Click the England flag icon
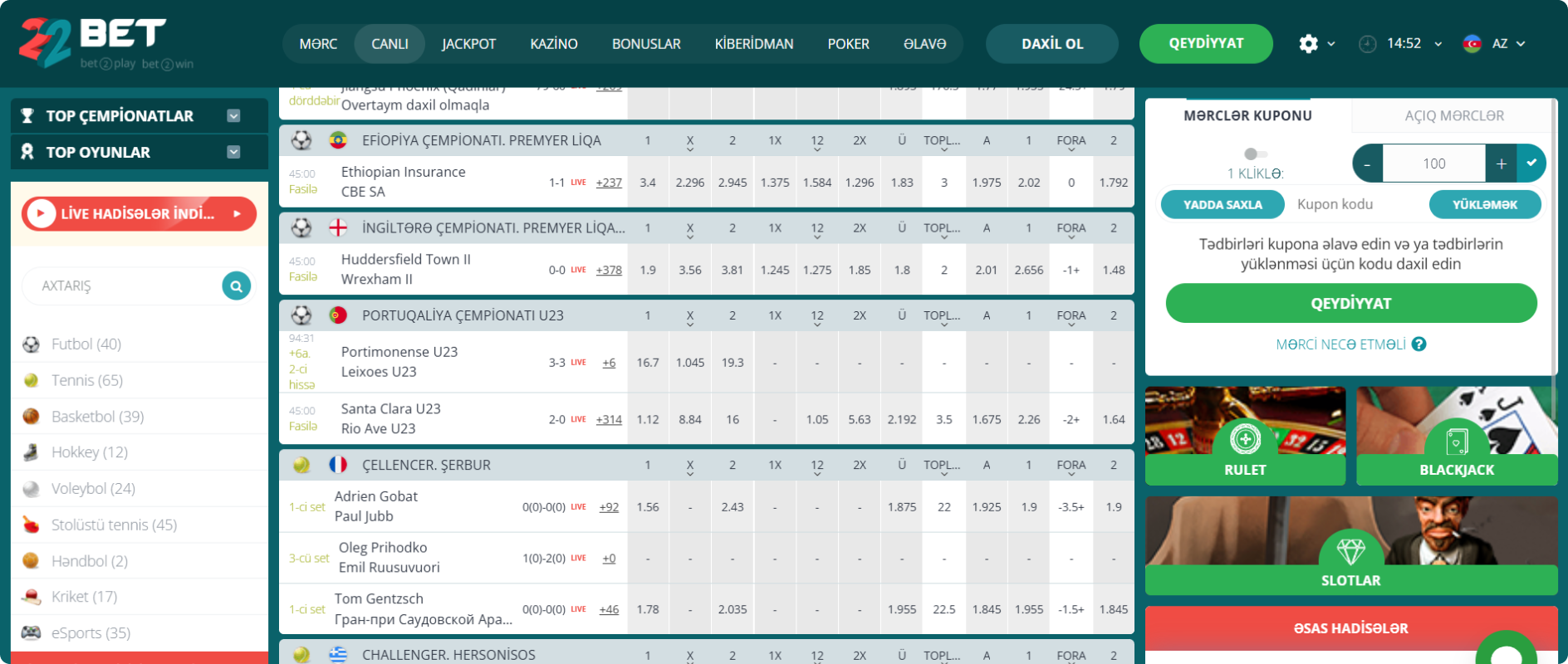 (338, 227)
